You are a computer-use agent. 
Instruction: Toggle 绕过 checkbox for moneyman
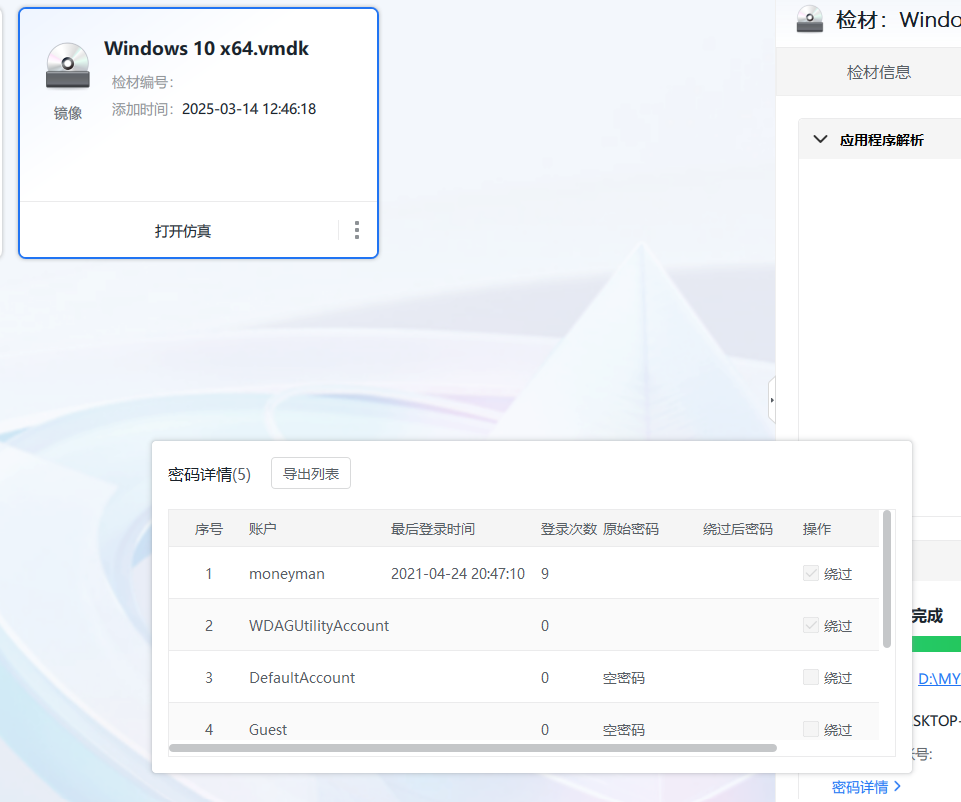(x=811, y=573)
